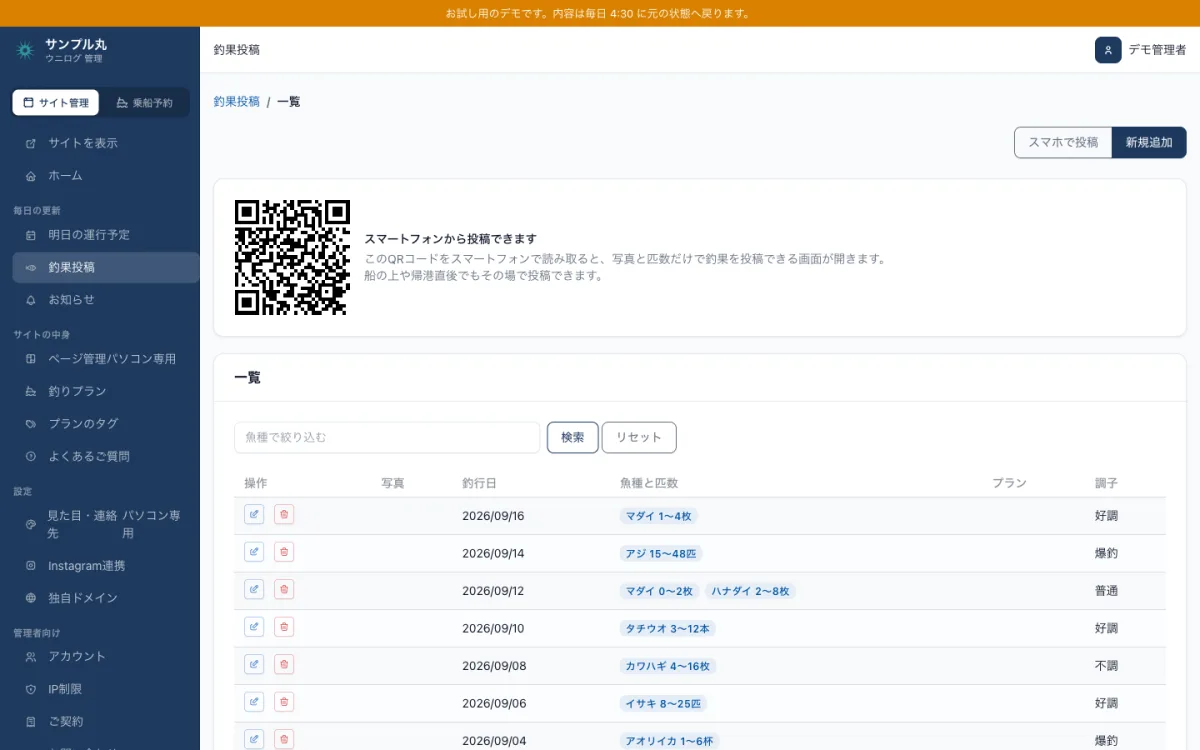Click the マダイ 1〜4枚 tag
The width and height of the screenshot is (1200, 750).
pyautogui.click(x=659, y=516)
